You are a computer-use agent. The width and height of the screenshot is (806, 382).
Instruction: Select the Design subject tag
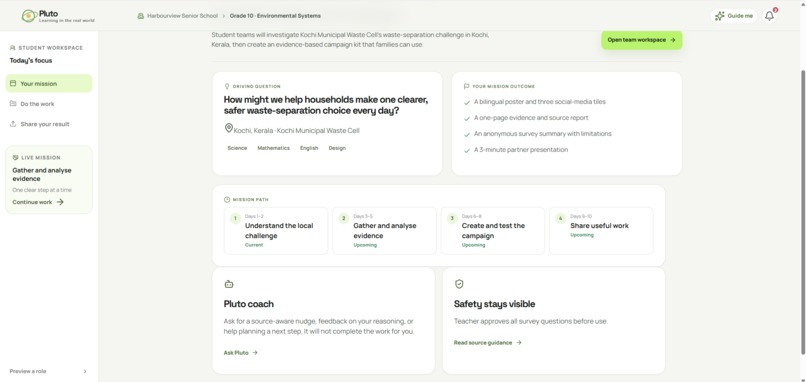coord(337,148)
